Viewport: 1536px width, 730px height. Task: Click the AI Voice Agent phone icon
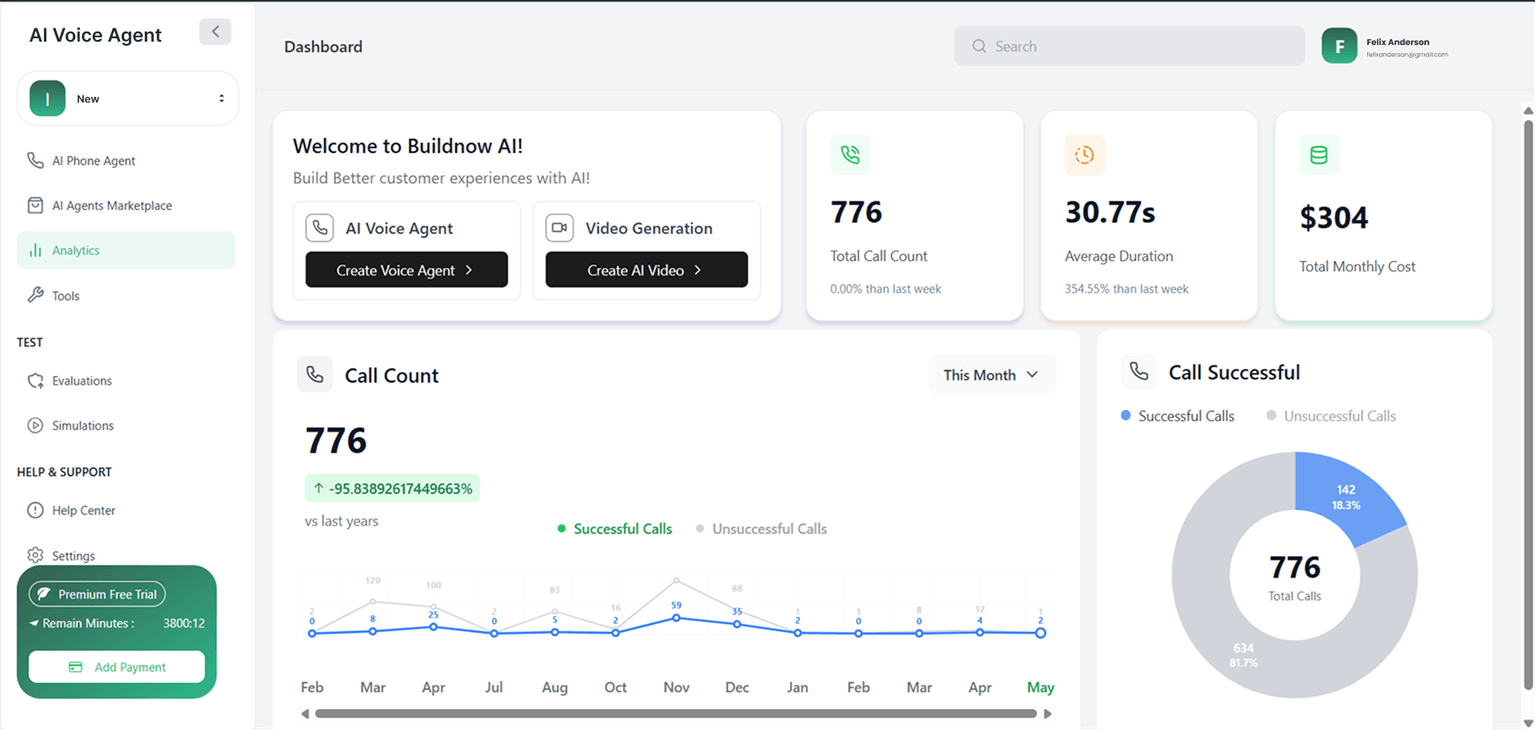pyautogui.click(x=319, y=228)
